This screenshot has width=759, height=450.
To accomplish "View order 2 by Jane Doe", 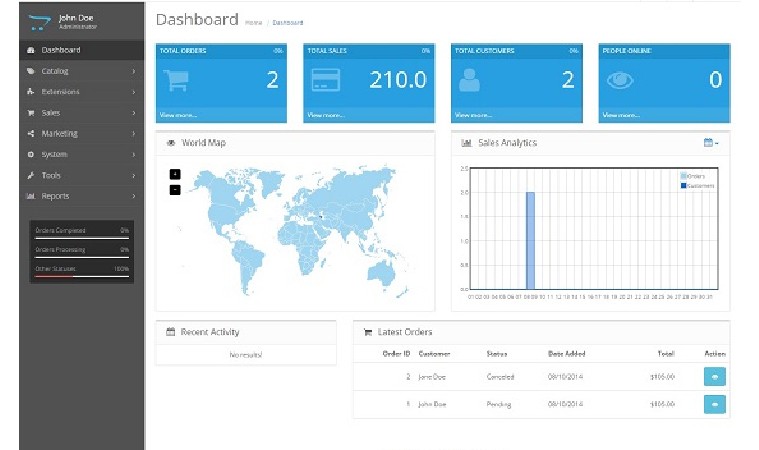I will click(714, 376).
